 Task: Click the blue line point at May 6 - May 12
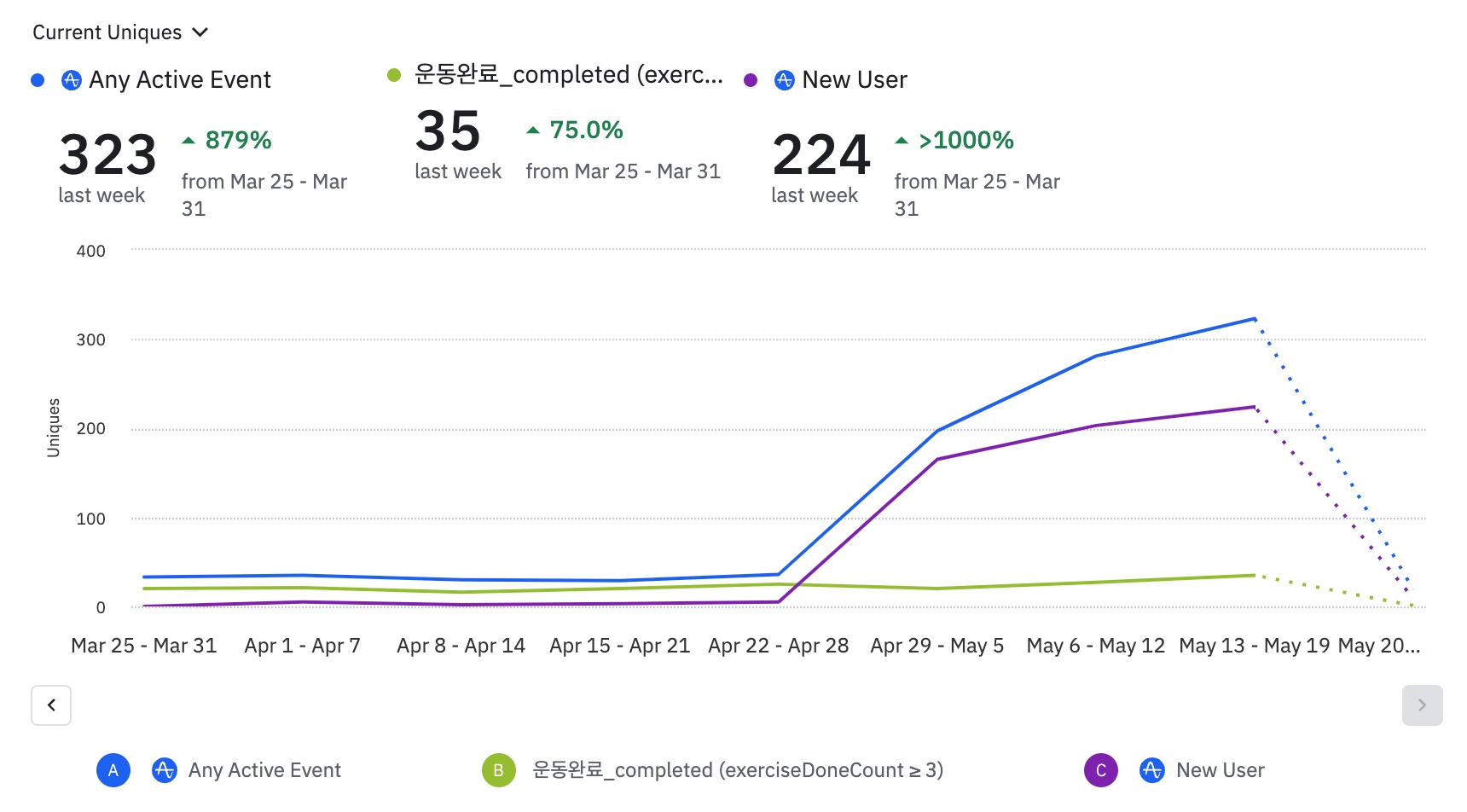(x=1096, y=356)
